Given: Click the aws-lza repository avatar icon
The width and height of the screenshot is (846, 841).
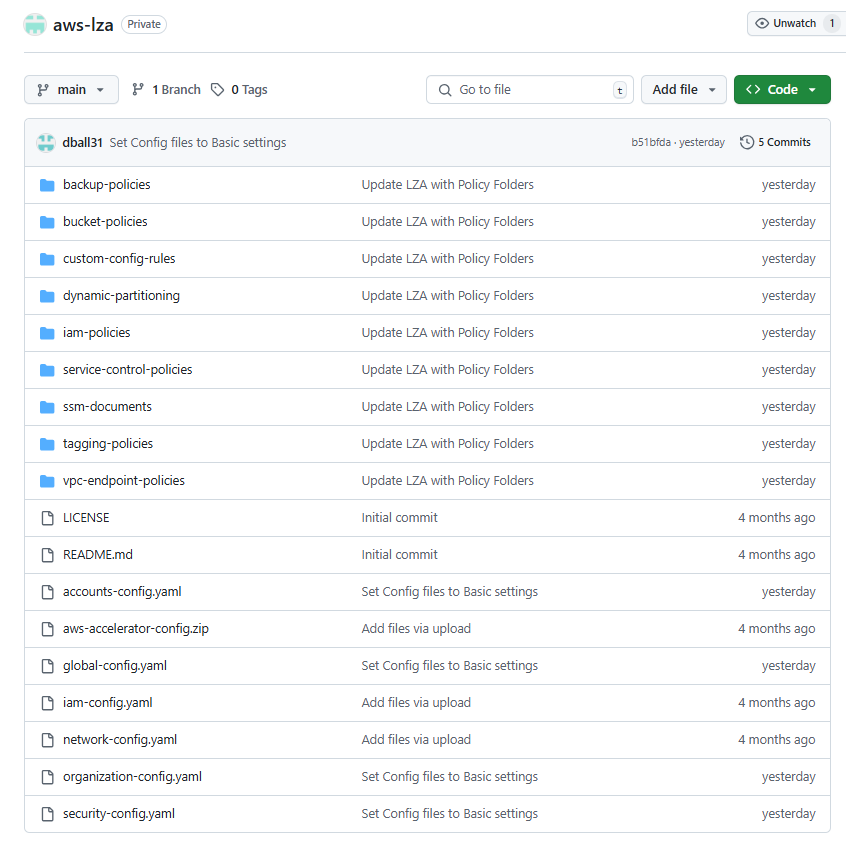Looking at the screenshot, I should tap(35, 24).
